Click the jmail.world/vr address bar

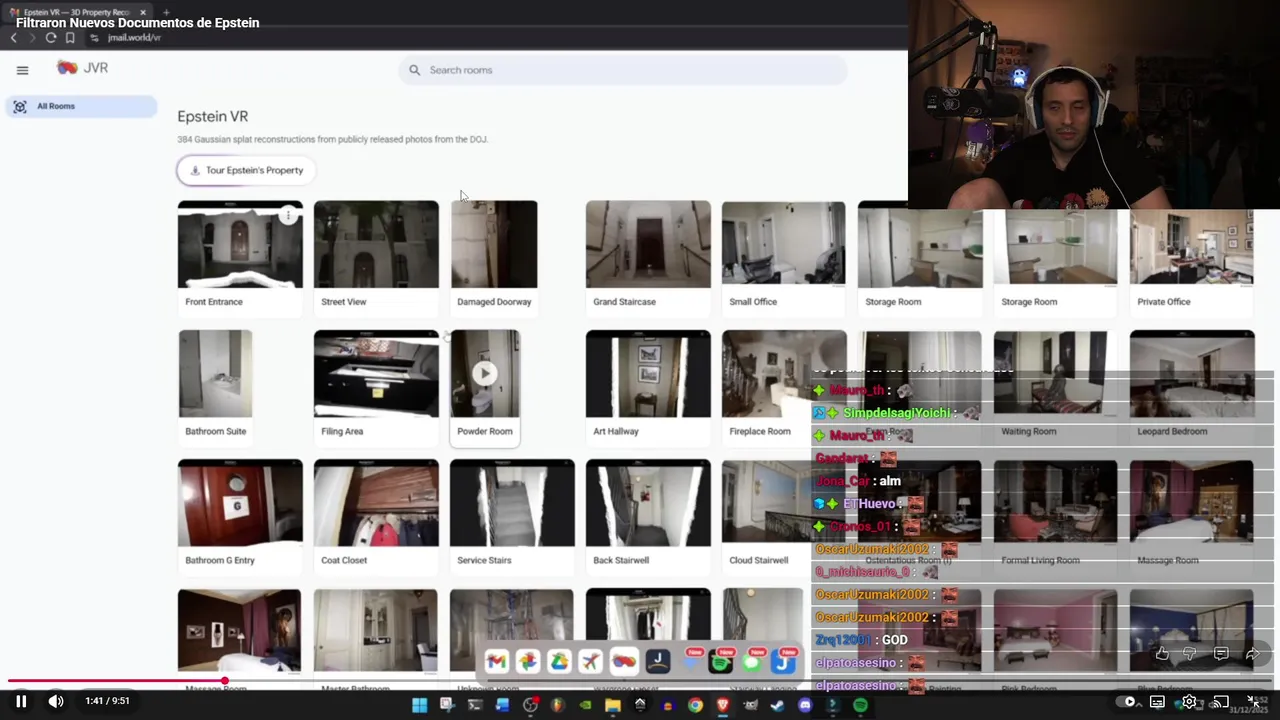[133, 38]
